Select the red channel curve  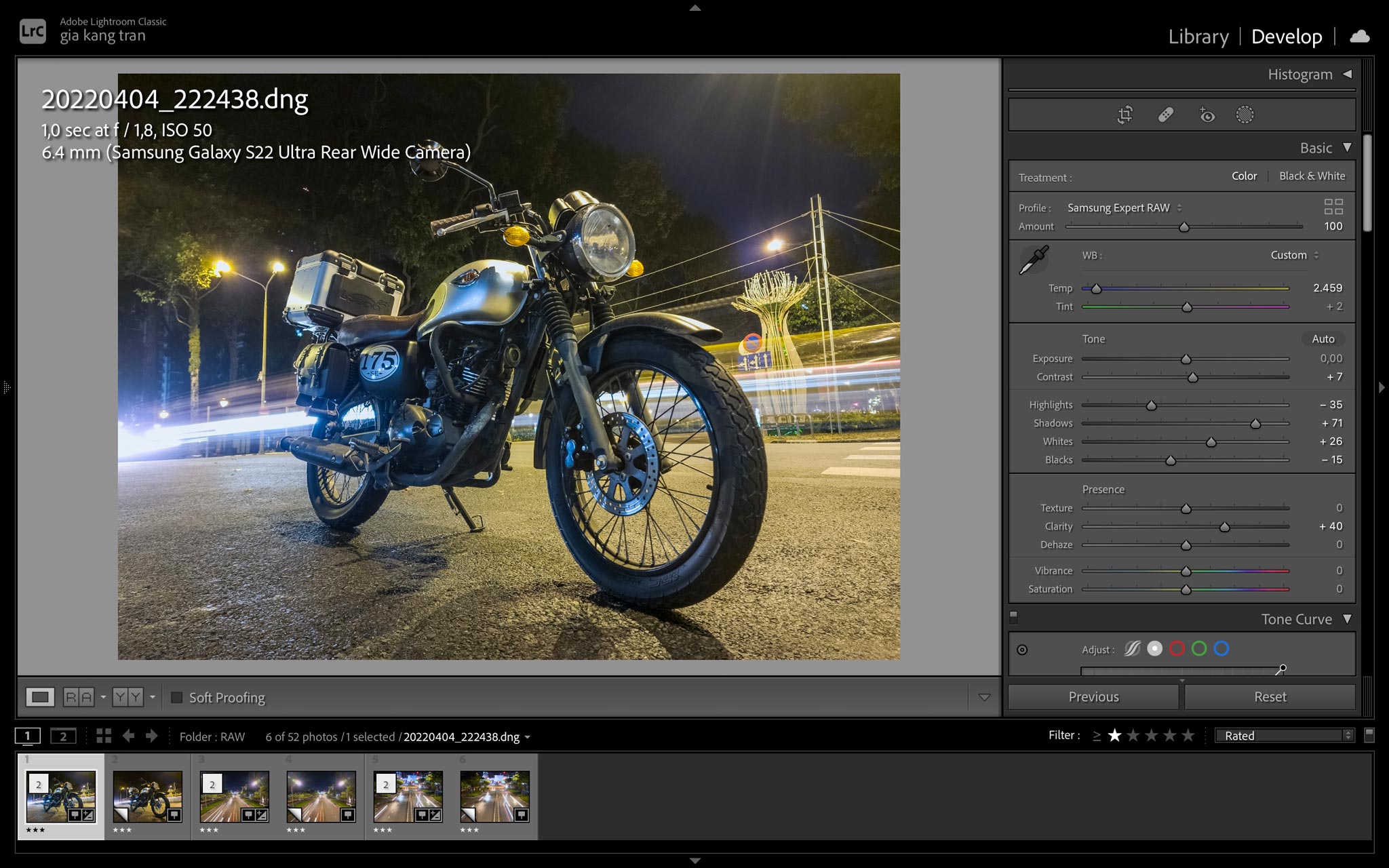(1177, 649)
